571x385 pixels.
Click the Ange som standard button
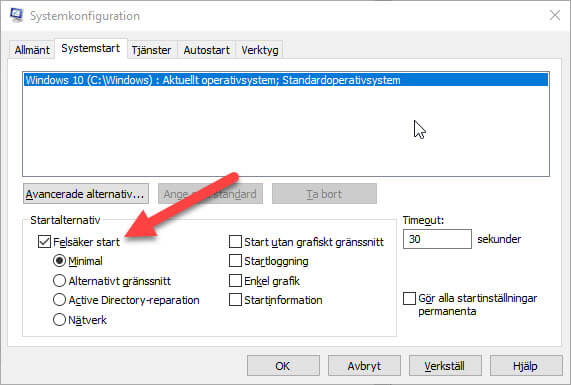click(x=210, y=194)
